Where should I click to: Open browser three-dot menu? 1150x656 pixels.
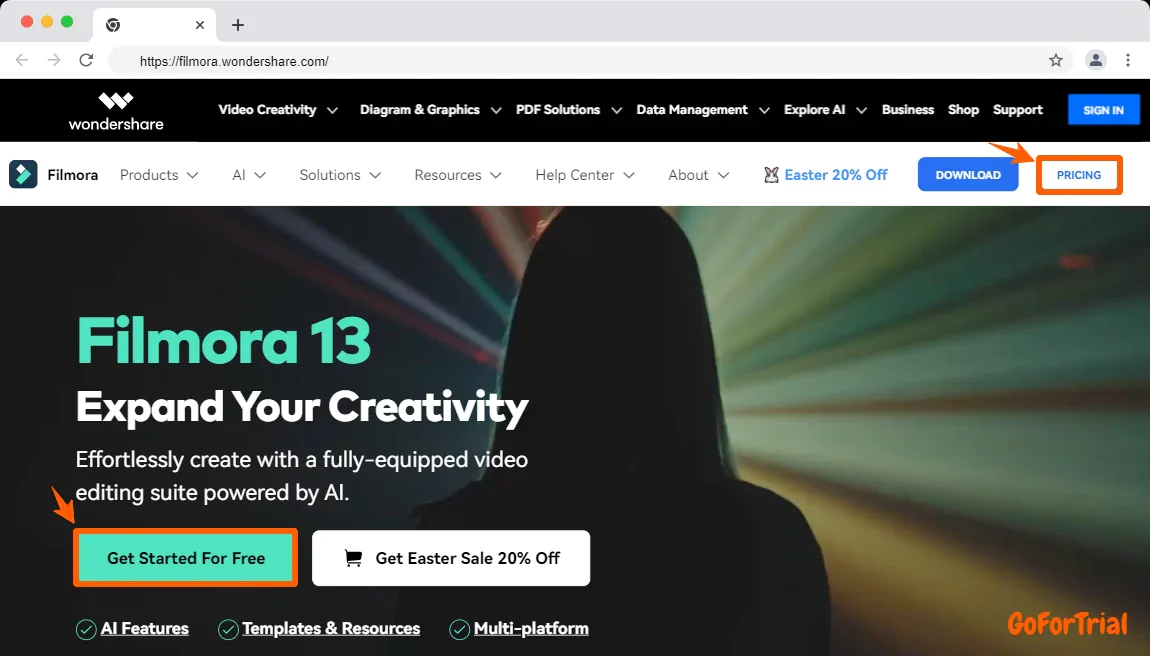[1128, 60]
